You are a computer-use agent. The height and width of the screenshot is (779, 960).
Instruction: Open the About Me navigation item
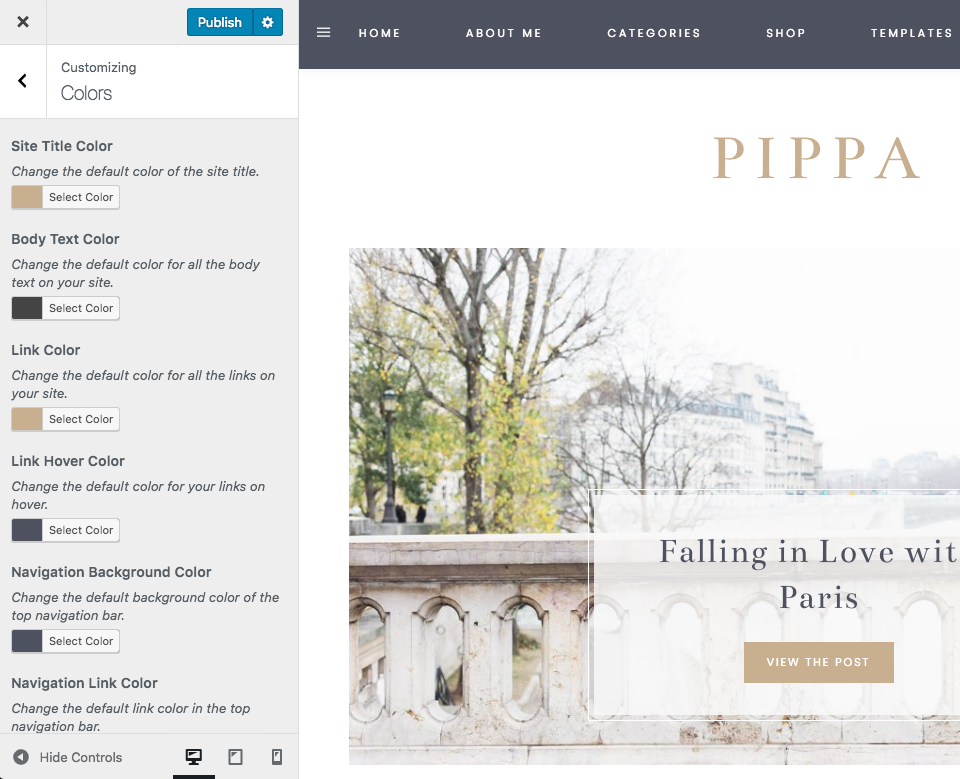(504, 33)
